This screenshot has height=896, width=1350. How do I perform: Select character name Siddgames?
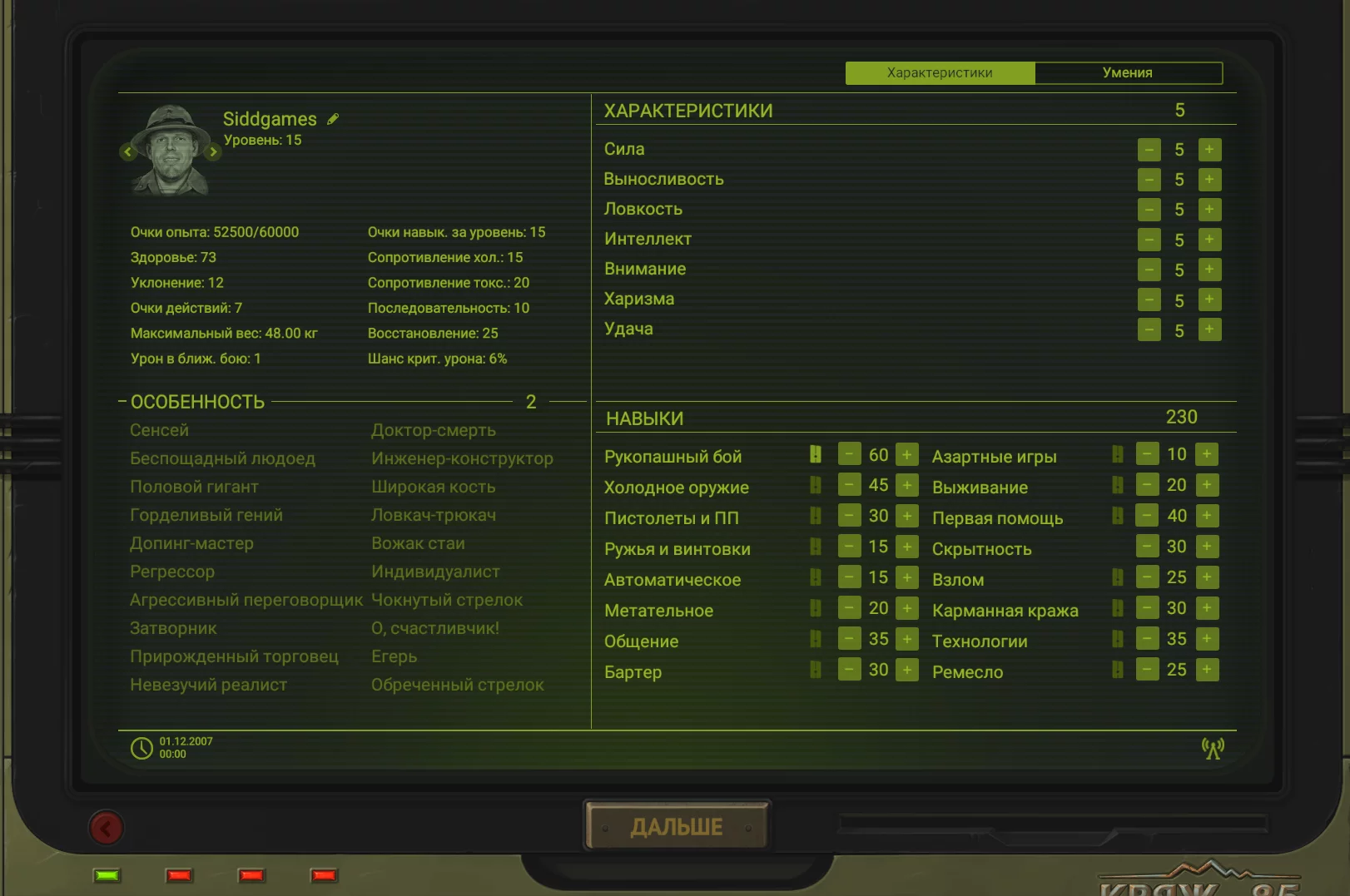point(270,119)
